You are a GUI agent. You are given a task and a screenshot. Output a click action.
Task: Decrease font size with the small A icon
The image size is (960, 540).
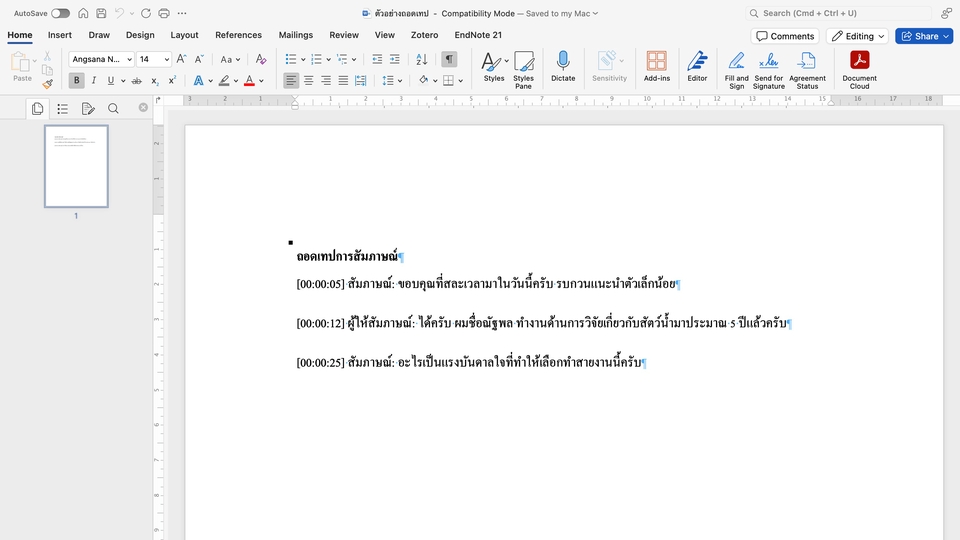coord(199,59)
